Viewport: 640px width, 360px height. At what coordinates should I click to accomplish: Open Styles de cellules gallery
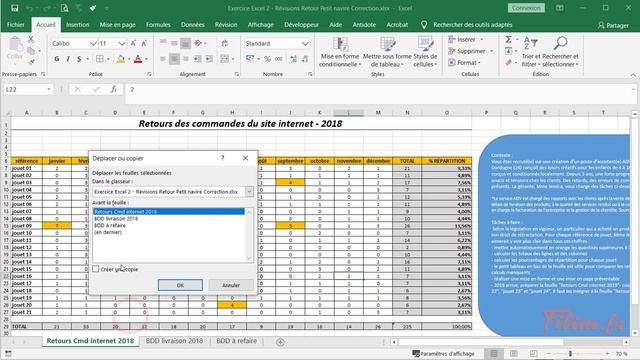[425, 52]
